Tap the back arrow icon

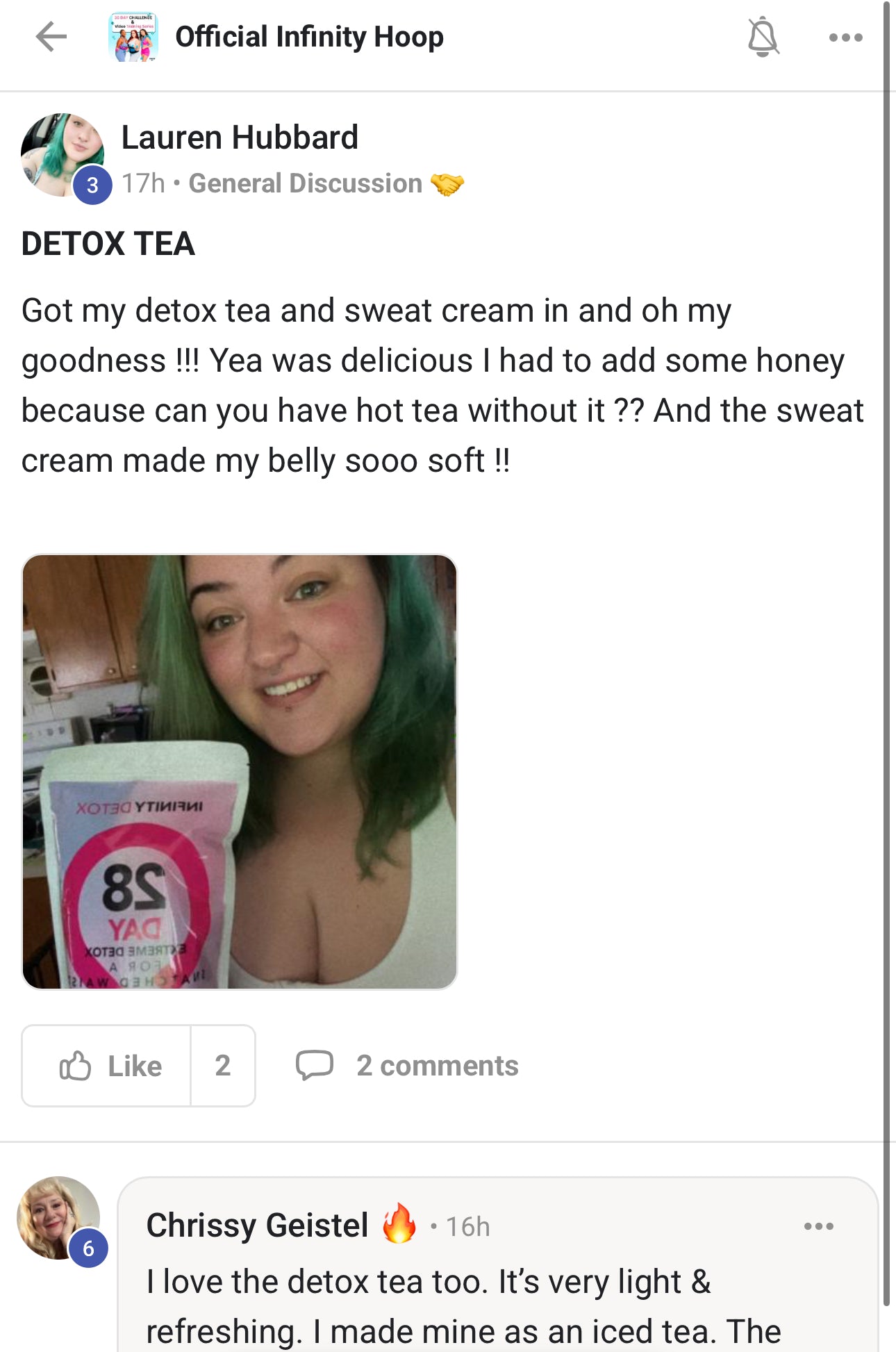tap(51, 37)
